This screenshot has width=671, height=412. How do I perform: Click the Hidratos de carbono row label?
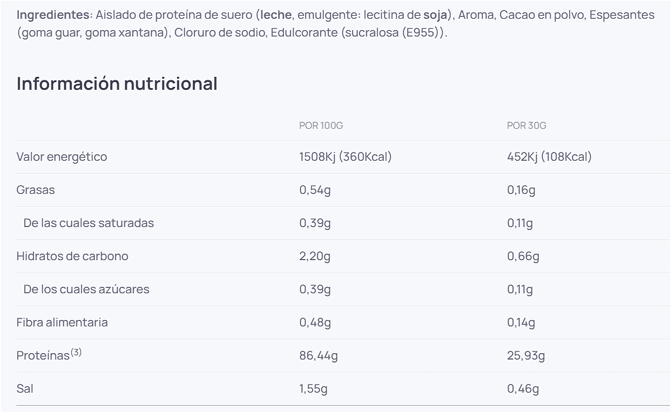[x=72, y=256]
